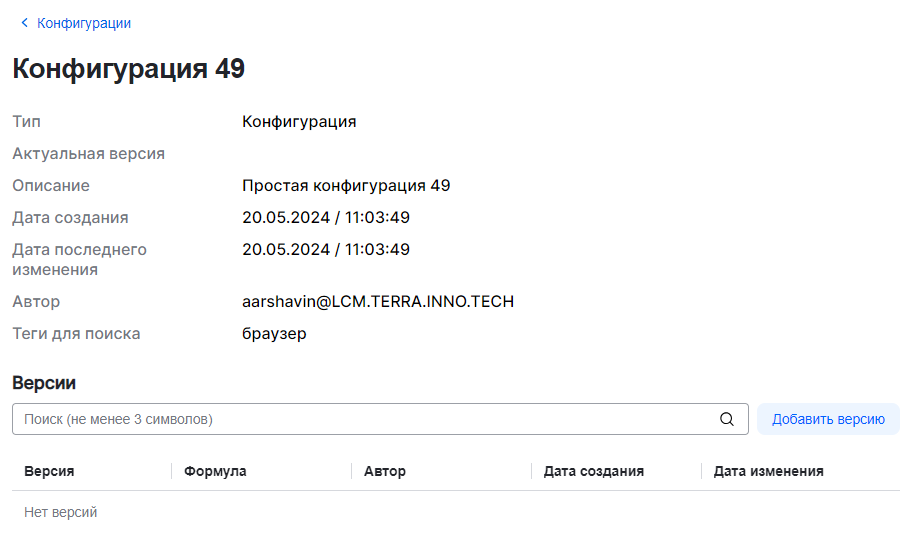Screen dimensions: 910x544
Task: Click the Формула column header
Action: (x=215, y=471)
